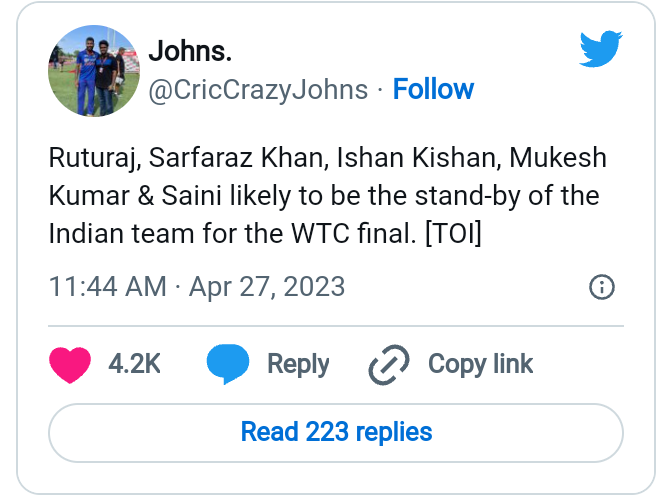Open the Twitter info circle icon
The image size is (661, 496).
pos(602,287)
